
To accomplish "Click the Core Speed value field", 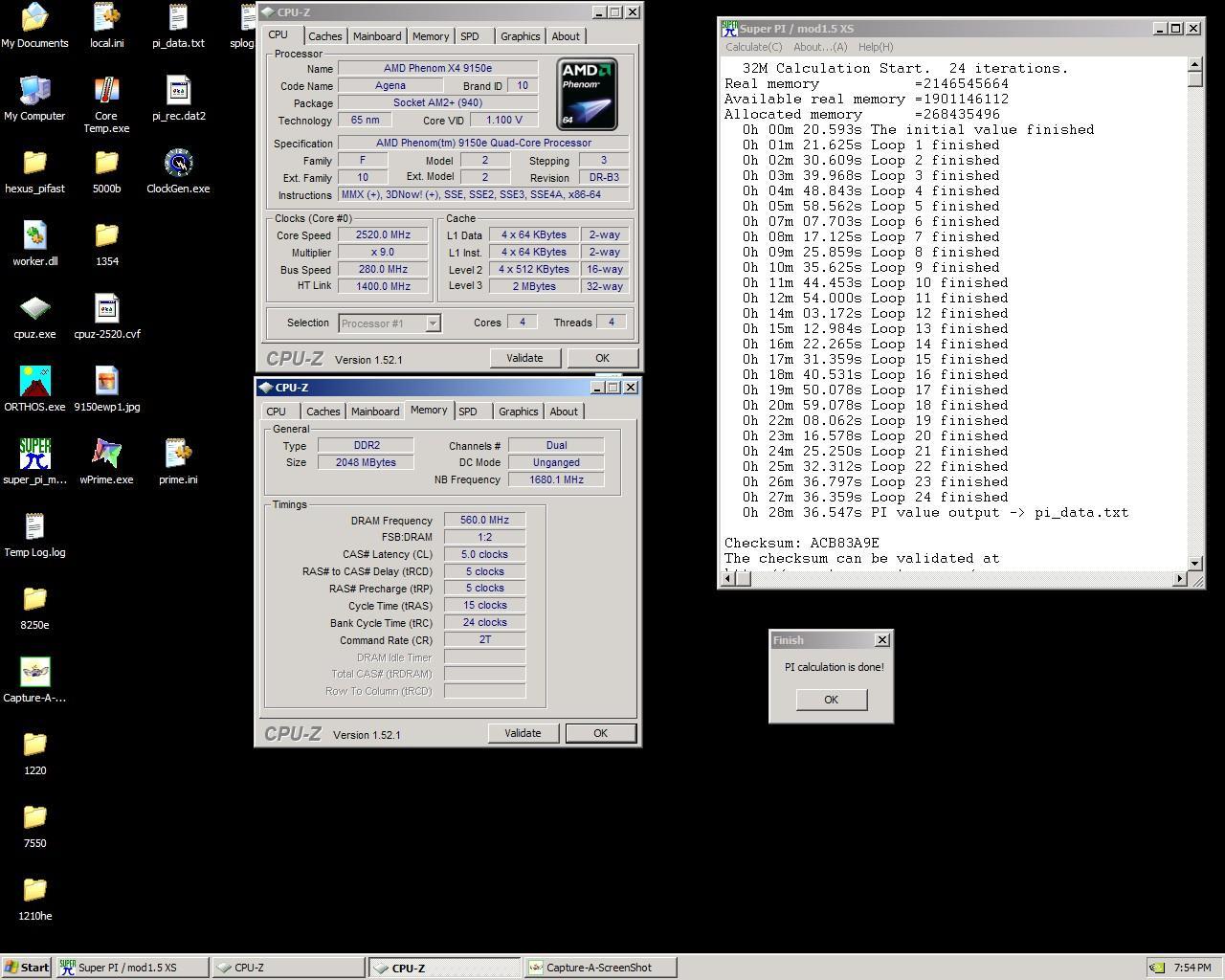I will tap(384, 235).
